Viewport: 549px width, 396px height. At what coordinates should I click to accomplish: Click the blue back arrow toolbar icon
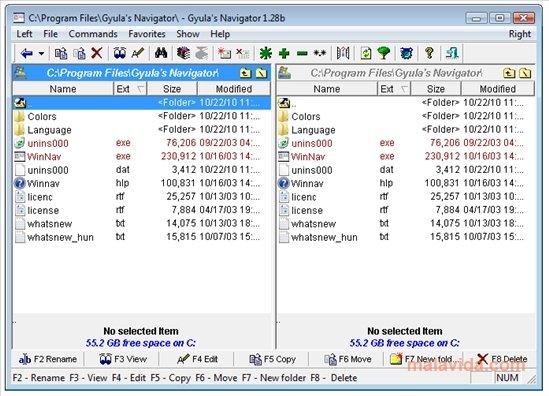(27, 54)
